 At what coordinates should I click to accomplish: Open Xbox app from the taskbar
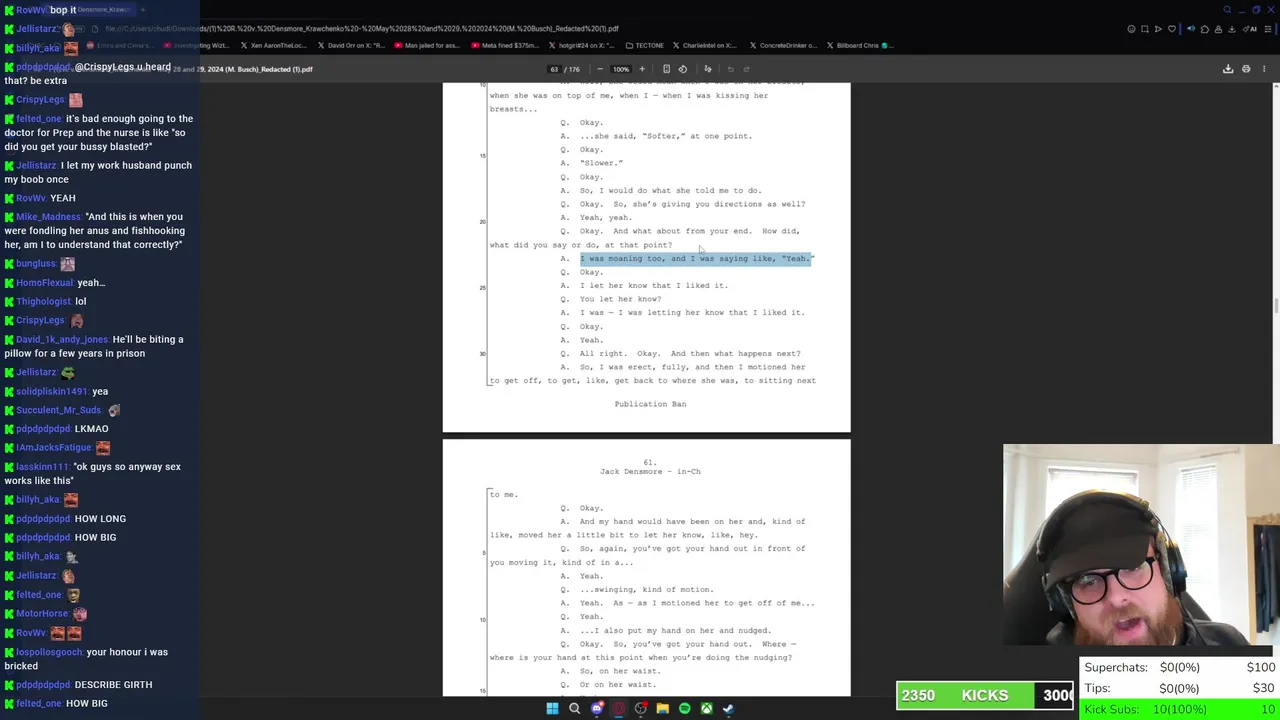[706, 709]
